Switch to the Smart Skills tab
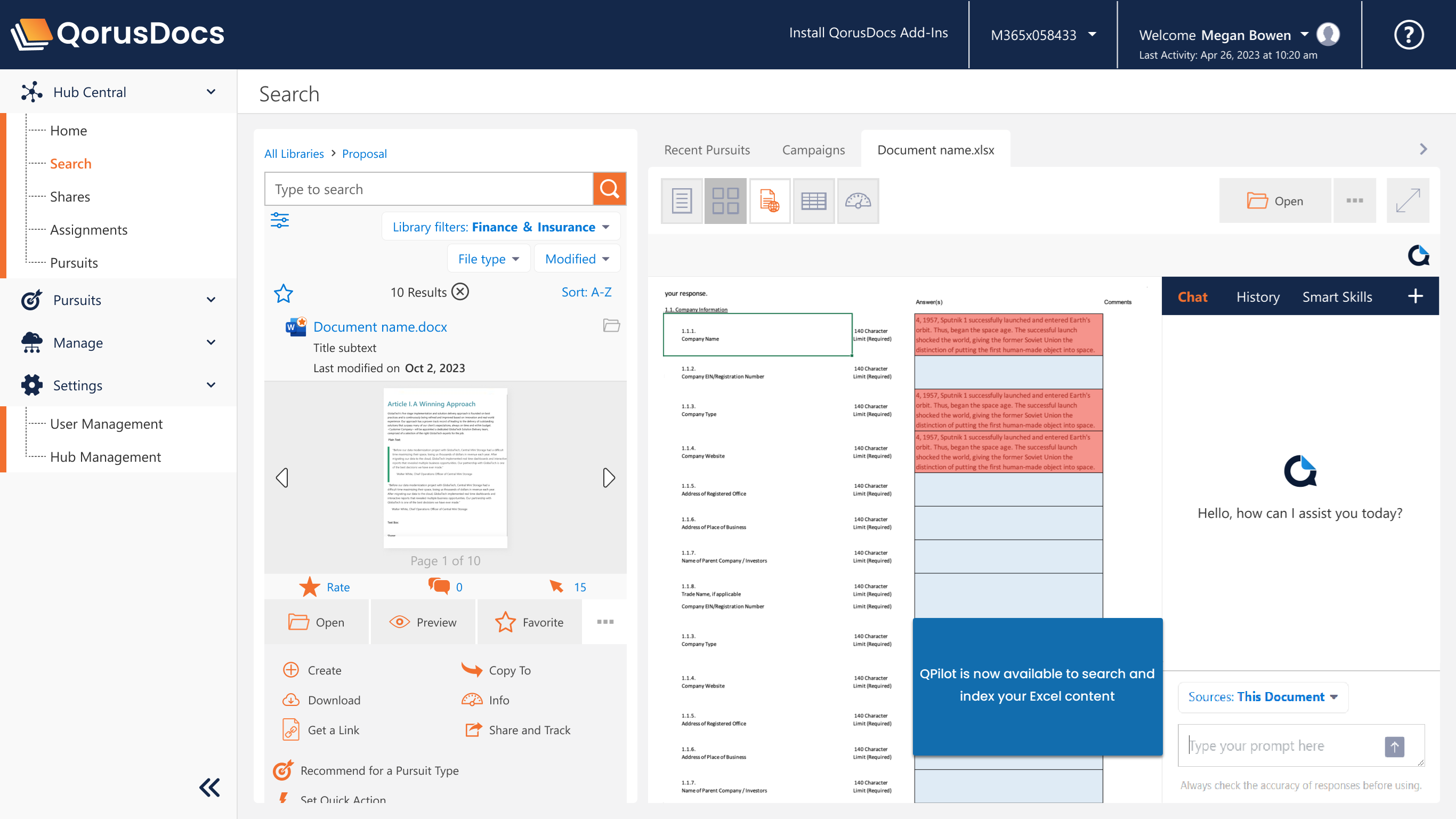The height and width of the screenshot is (819, 1456). 1336,297
